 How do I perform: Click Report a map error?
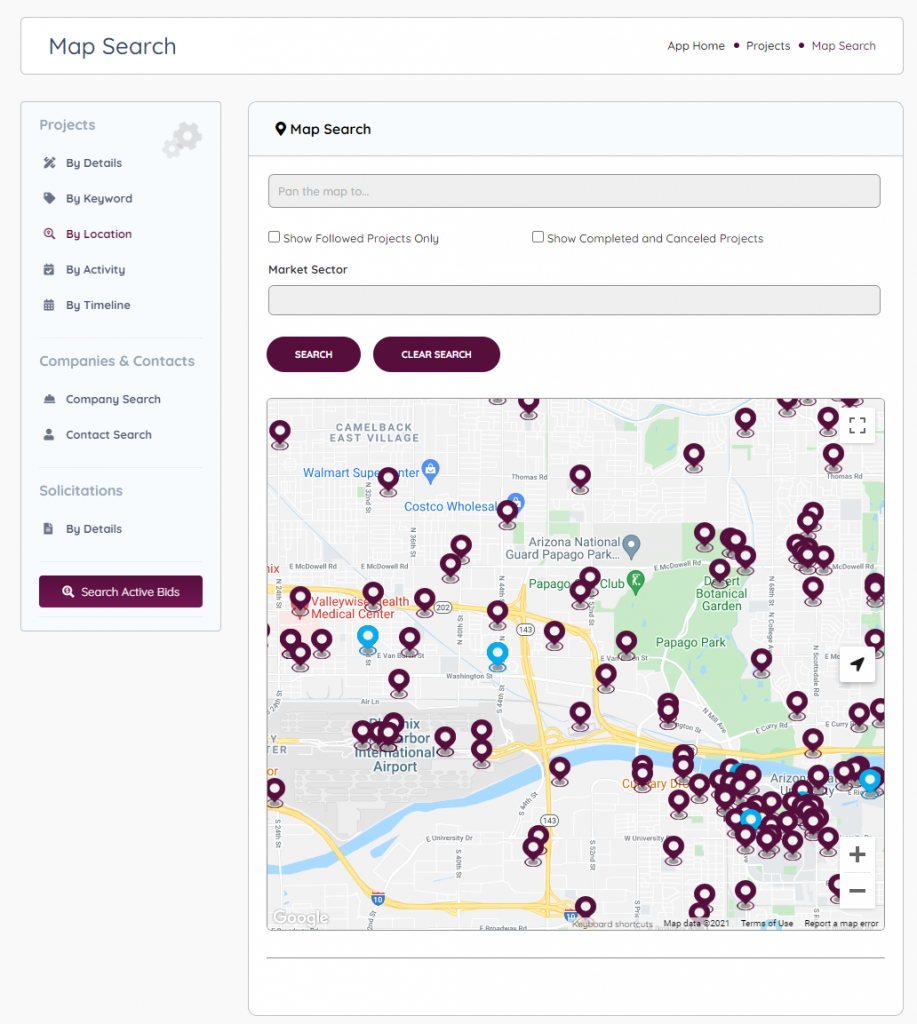(x=841, y=923)
